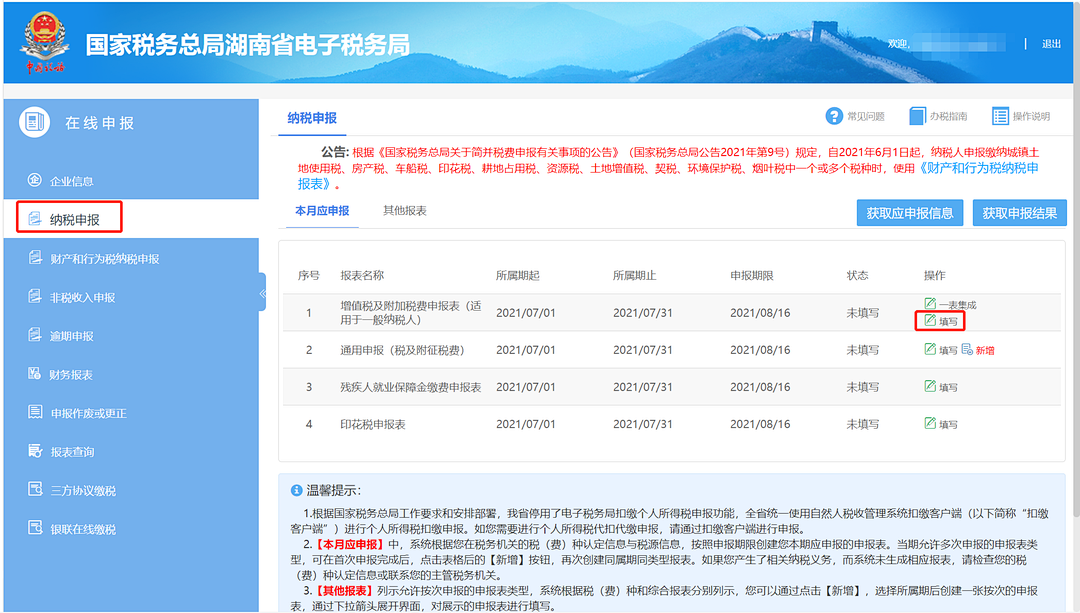Click 一表集成 text link in row 1
The width and height of the screenshot is (1080, 613).
click(x=957, y=304)
